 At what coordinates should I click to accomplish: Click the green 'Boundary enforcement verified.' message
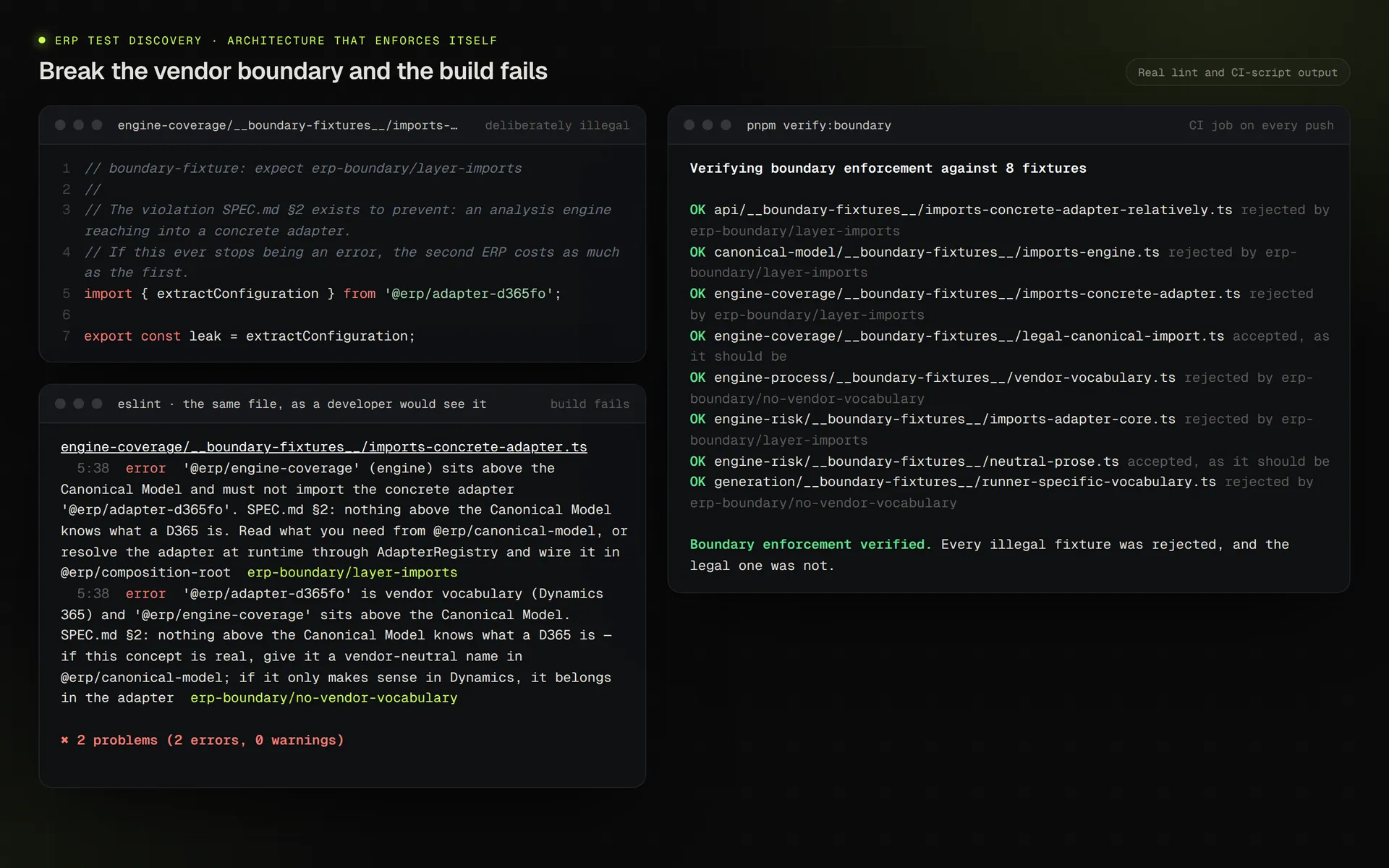810,544
